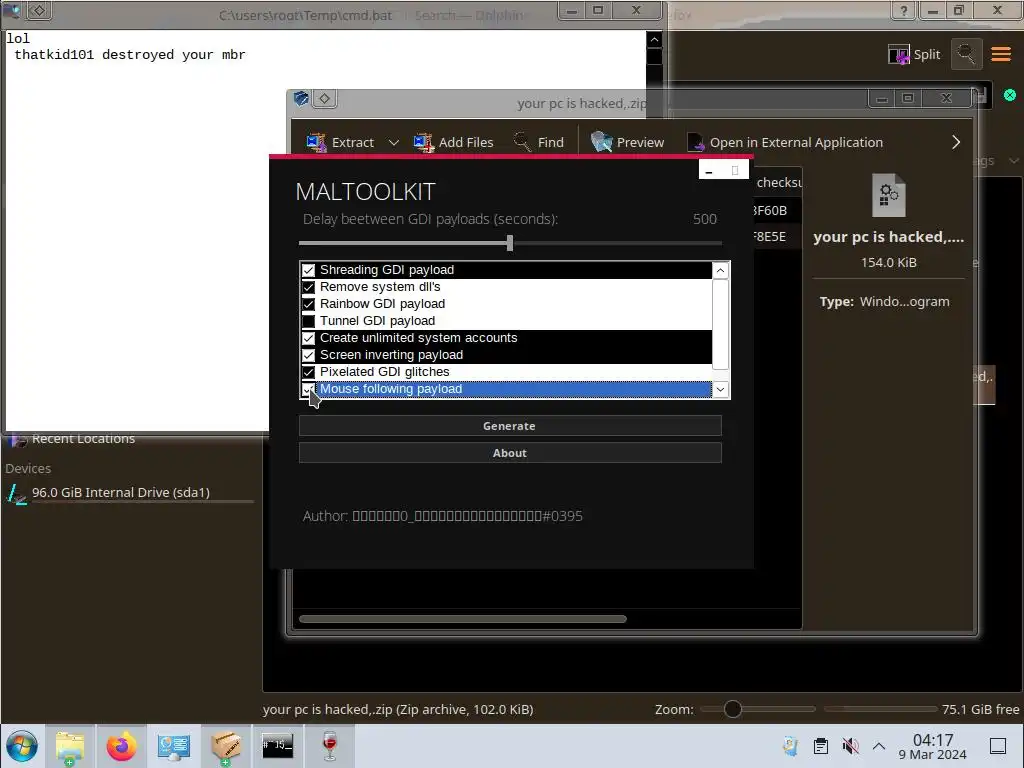The height and width of the screenshot is (768, 1024).
Task: Click the taskbar clock 04:17
Action: 933,746
